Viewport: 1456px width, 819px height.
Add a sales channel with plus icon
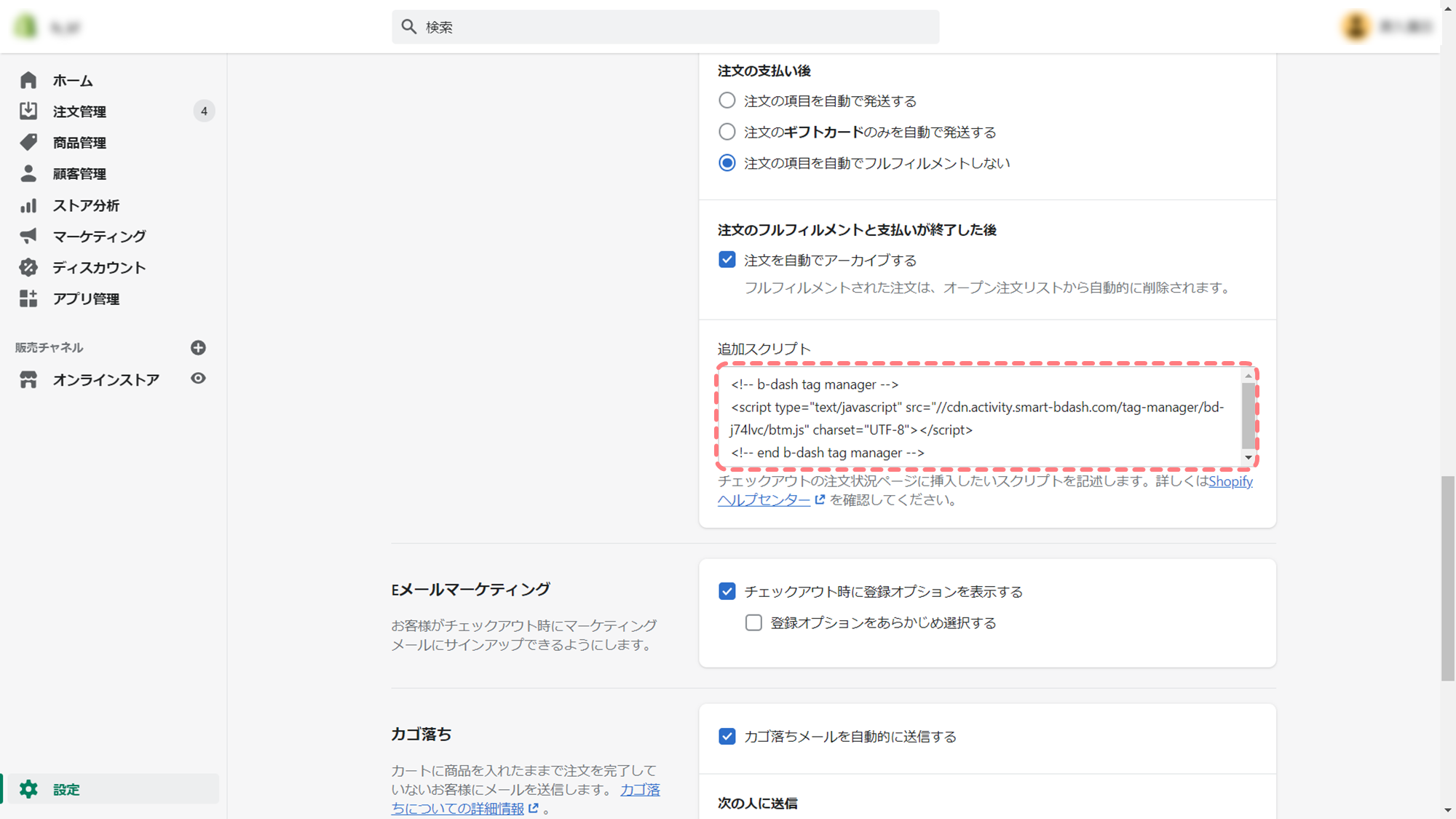click(198, 347)
